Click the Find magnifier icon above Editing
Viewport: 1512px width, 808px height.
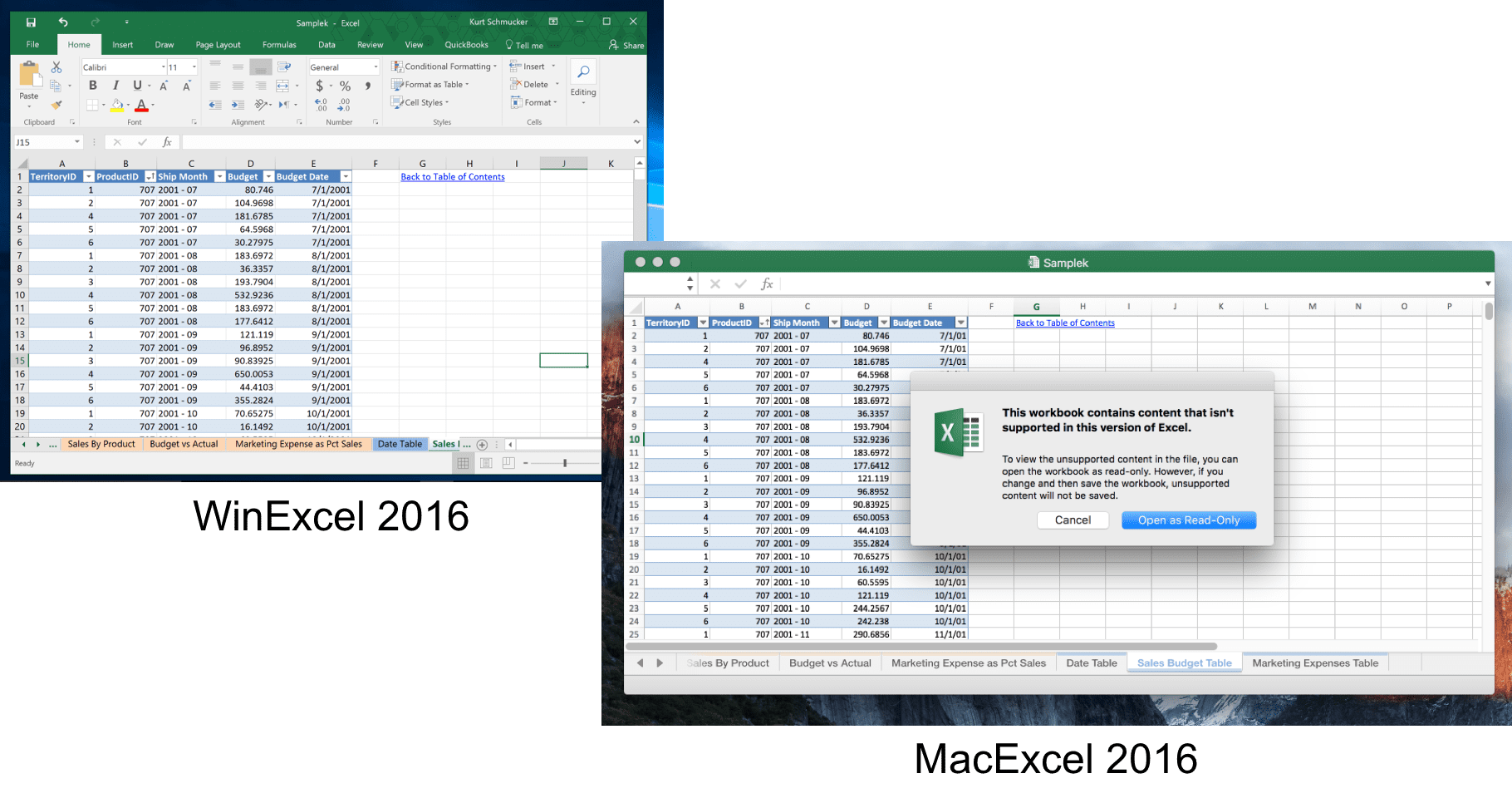tap(583, 72)
